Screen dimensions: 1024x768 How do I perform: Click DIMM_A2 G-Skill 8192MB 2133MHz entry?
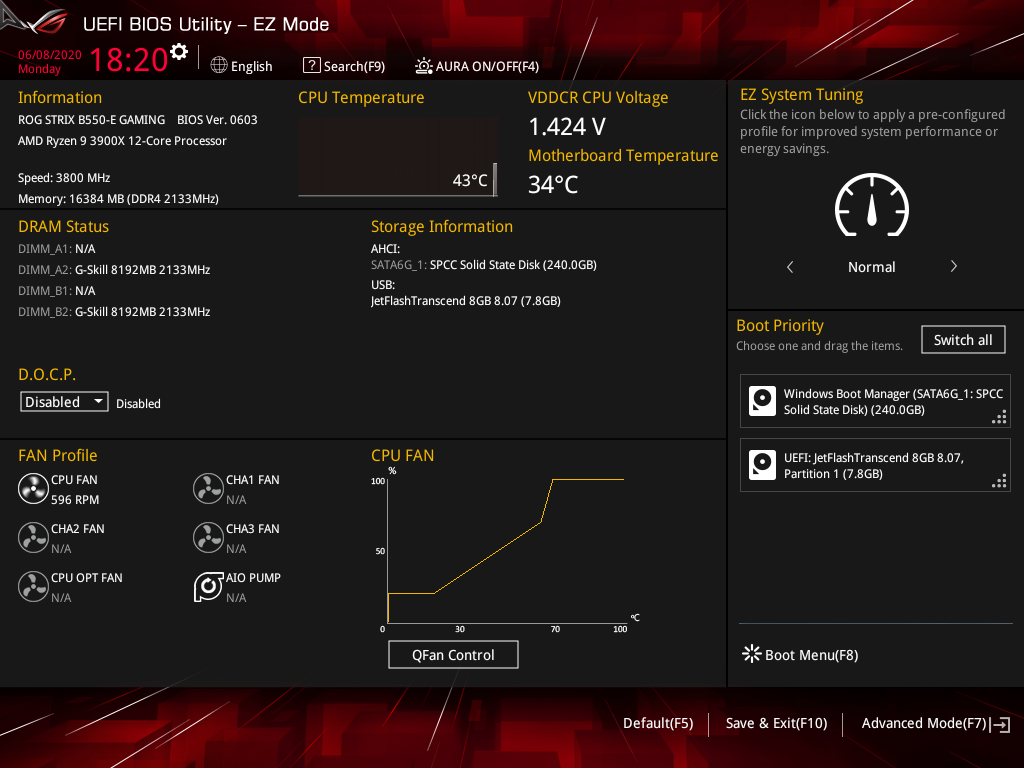(x=114, y=270)
